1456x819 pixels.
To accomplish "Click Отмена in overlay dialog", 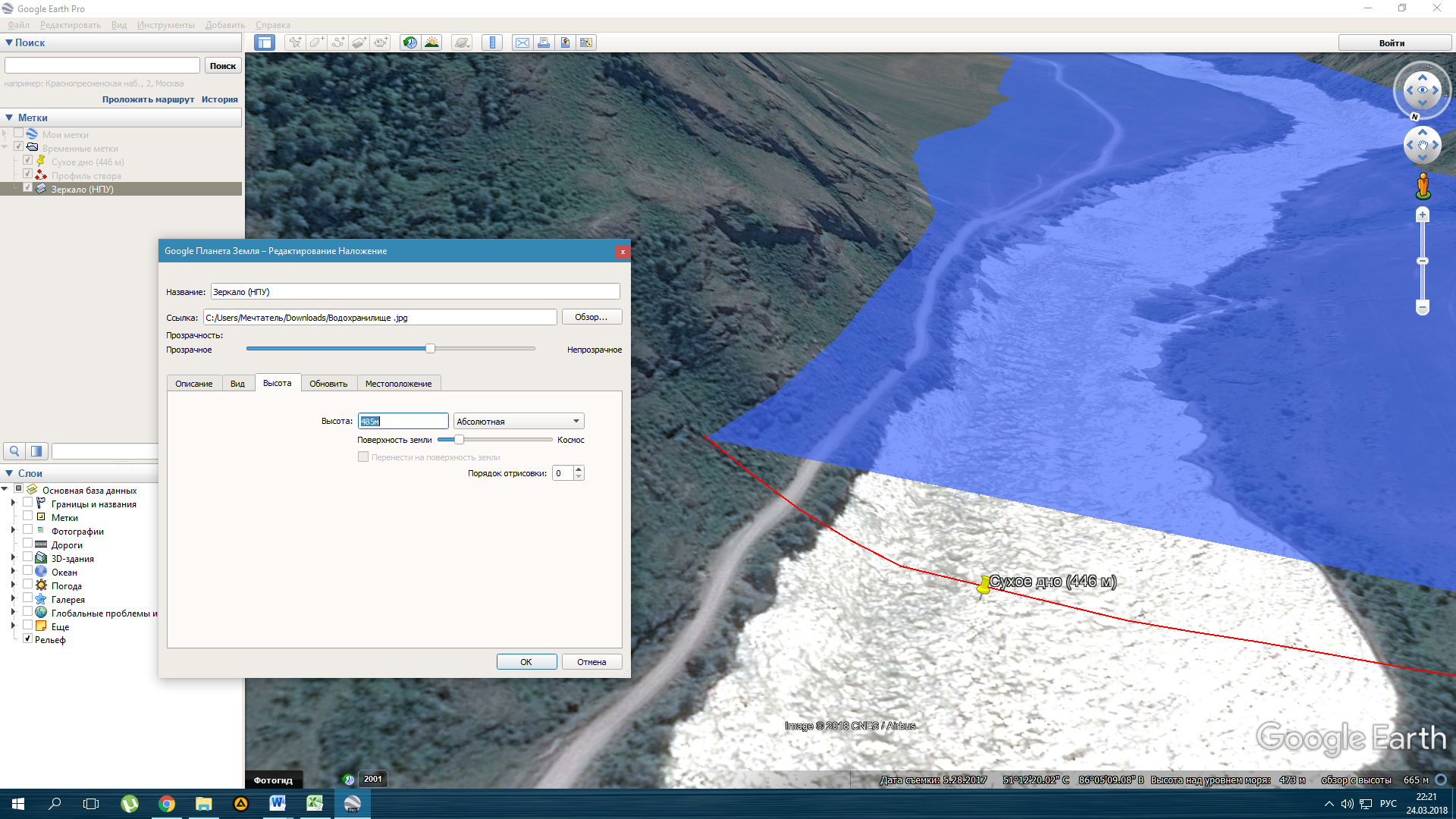I will 591,662.
